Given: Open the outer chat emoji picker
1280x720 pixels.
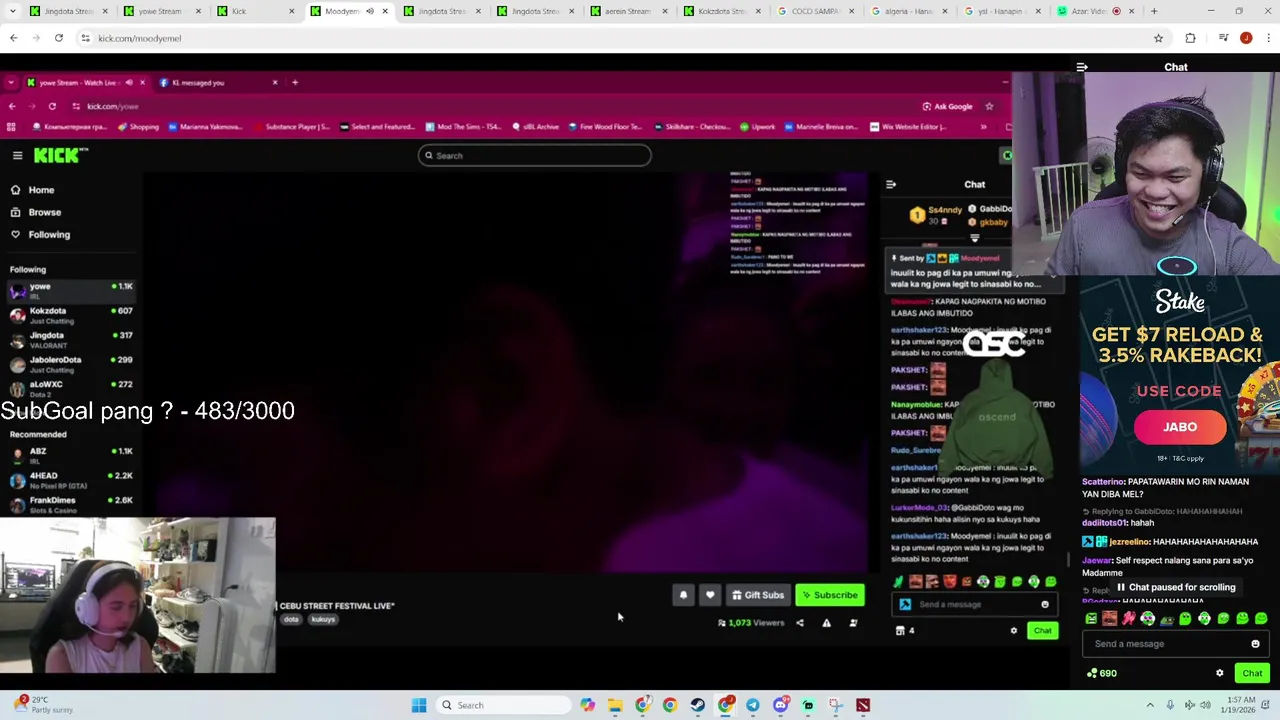Looking at the screenshot, I should pyautogui.click(x=1255, y=644).
